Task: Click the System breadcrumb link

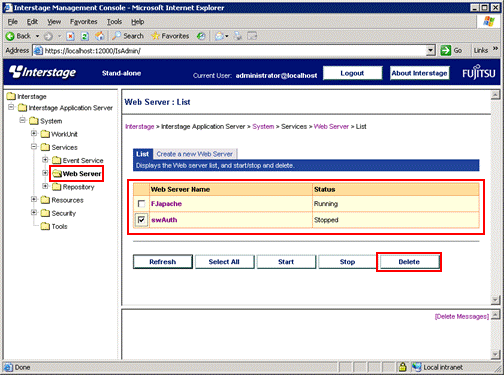Action: click(263, 127)
